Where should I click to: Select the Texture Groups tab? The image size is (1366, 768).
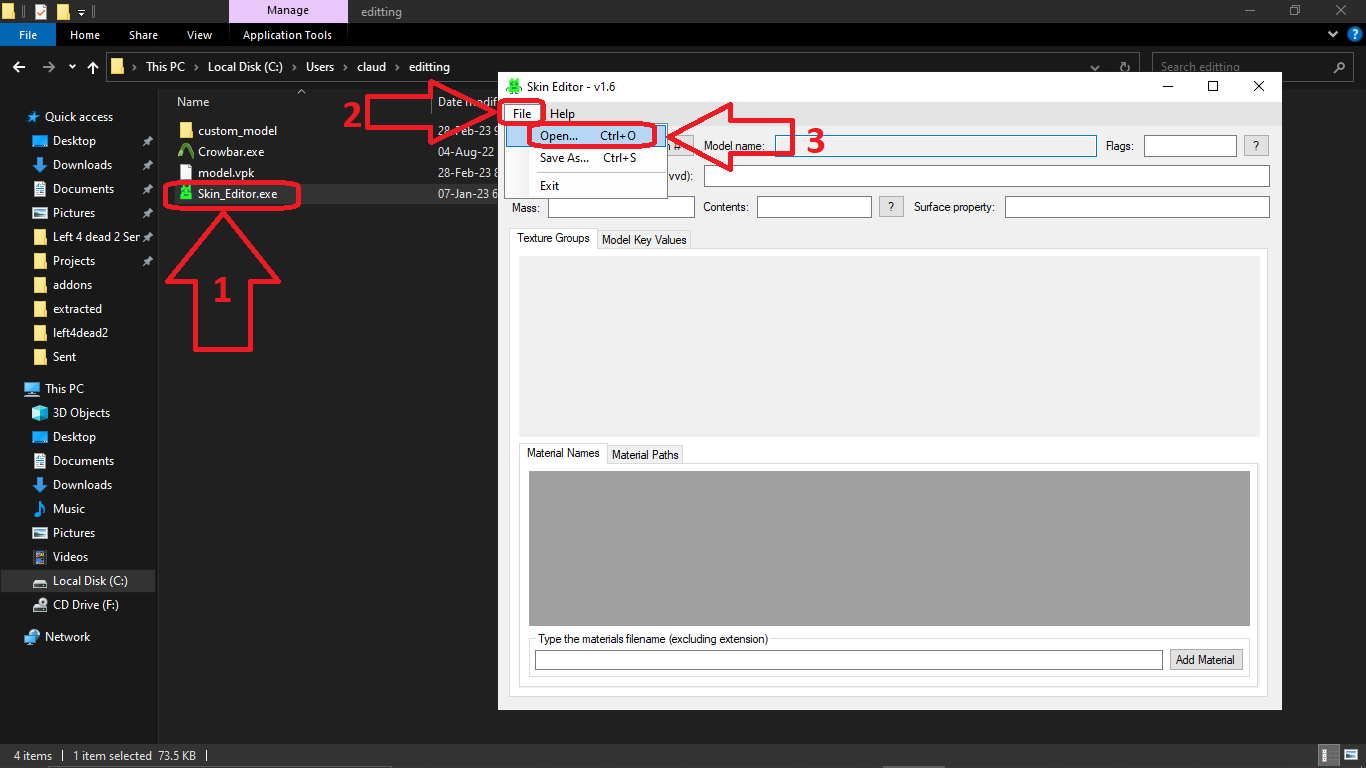pos(553,238)
